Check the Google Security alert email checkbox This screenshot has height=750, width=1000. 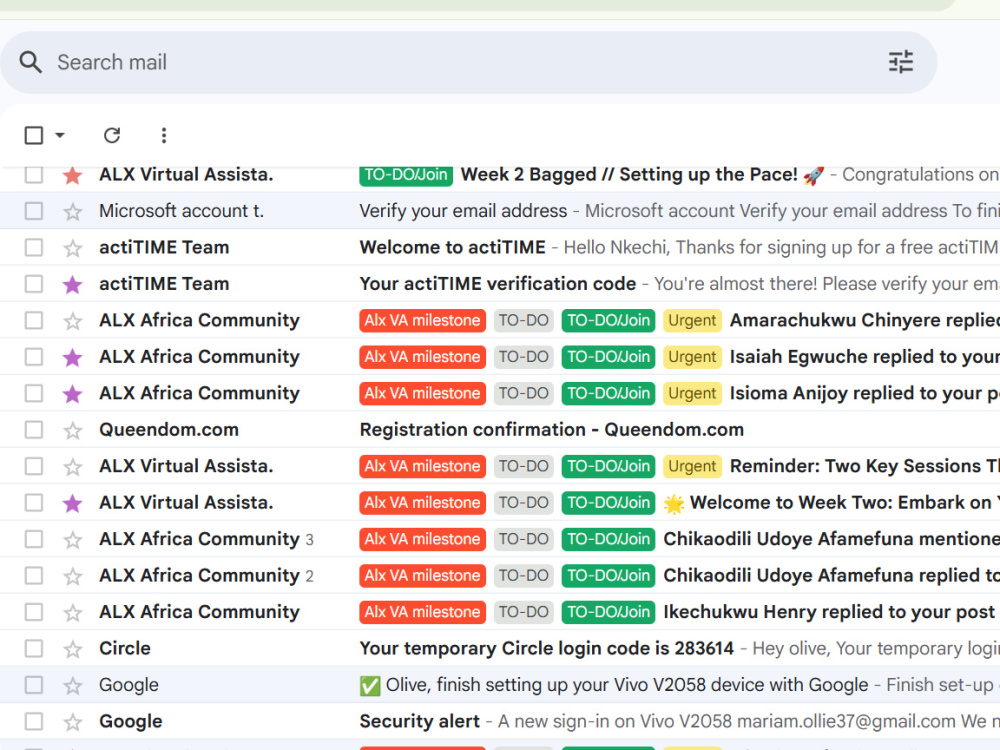(x=34, y=721)
